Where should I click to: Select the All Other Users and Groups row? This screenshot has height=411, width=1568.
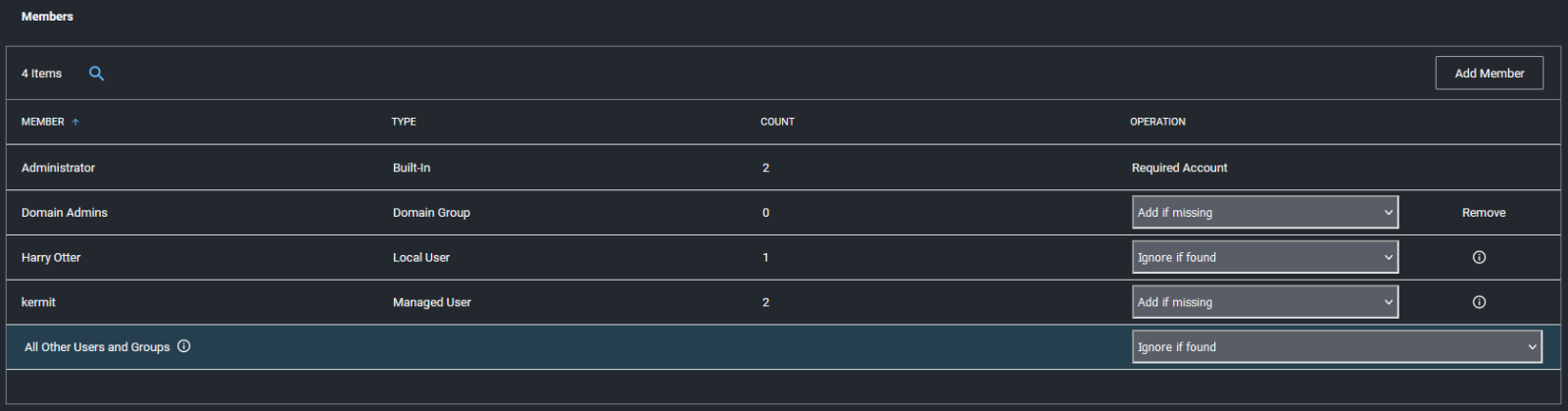pos(97,347)
